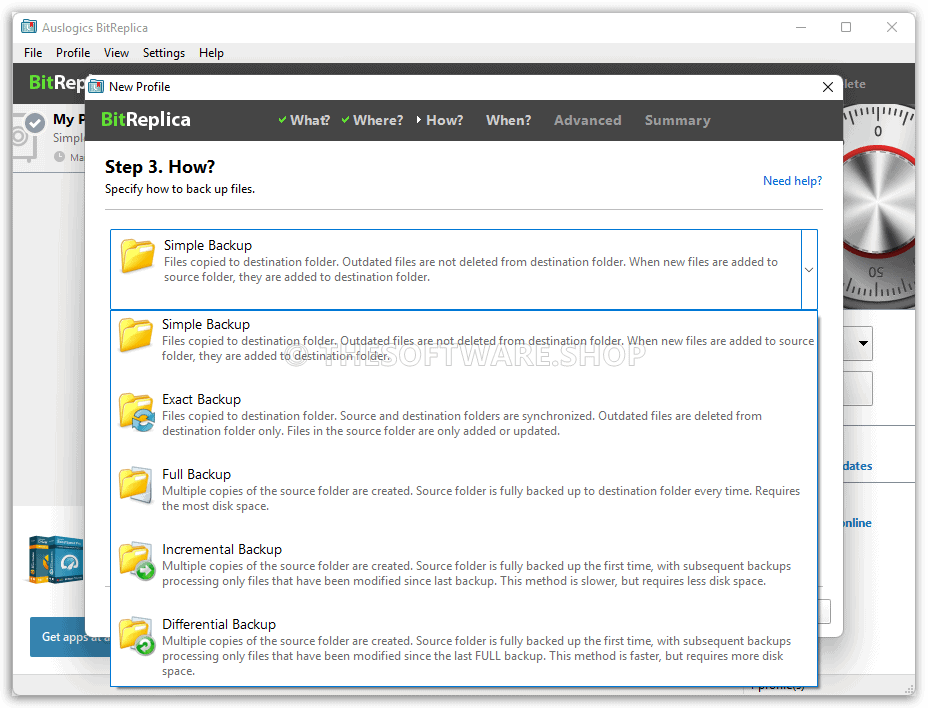Image resolution: width=928 pixels, height=708 pixels.
Task: Maximize the Auslogics BitReplica window
Action: point(846,27)
